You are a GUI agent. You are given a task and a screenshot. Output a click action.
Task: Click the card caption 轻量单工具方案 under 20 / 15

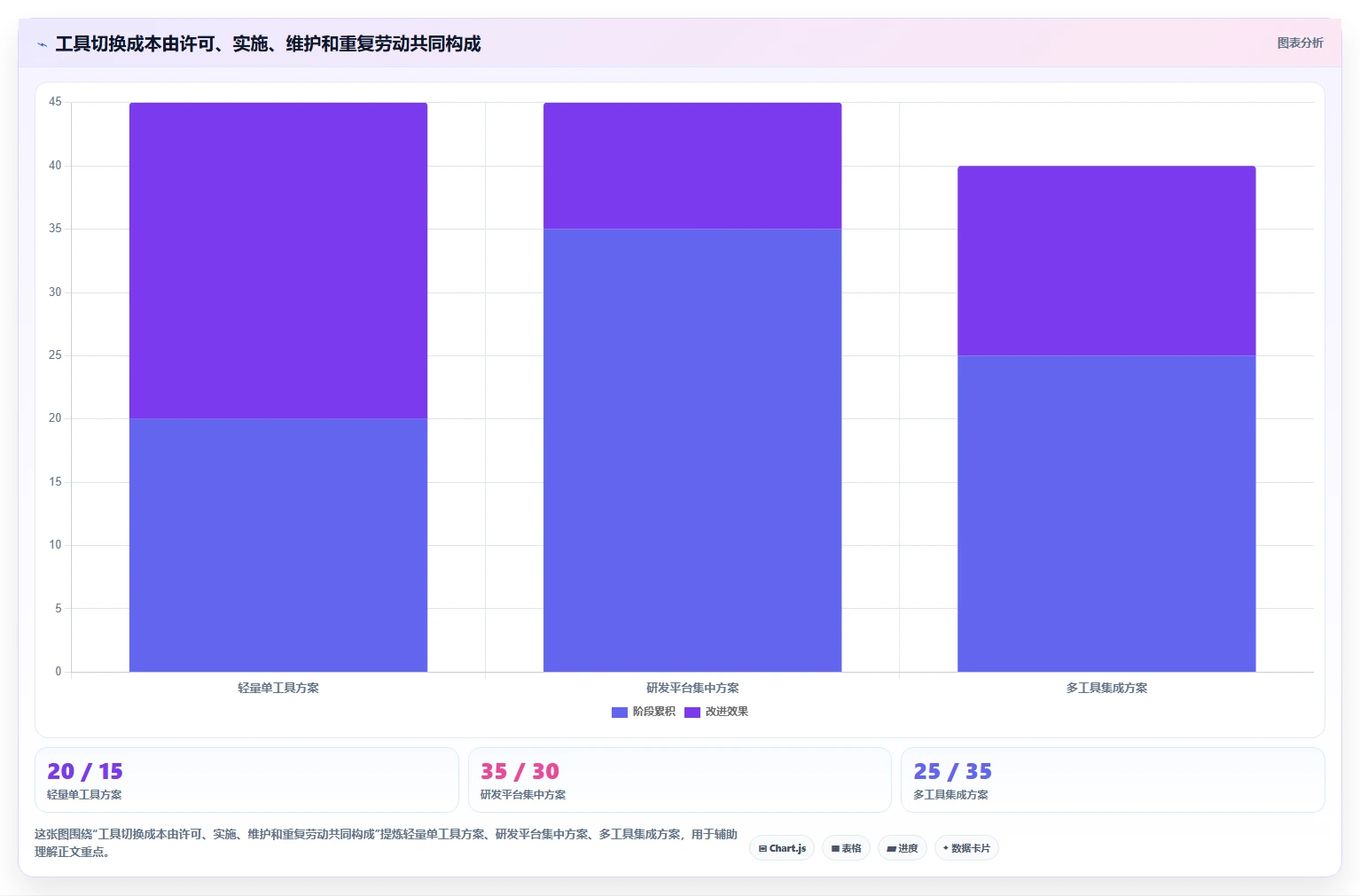tap(84, 795)
